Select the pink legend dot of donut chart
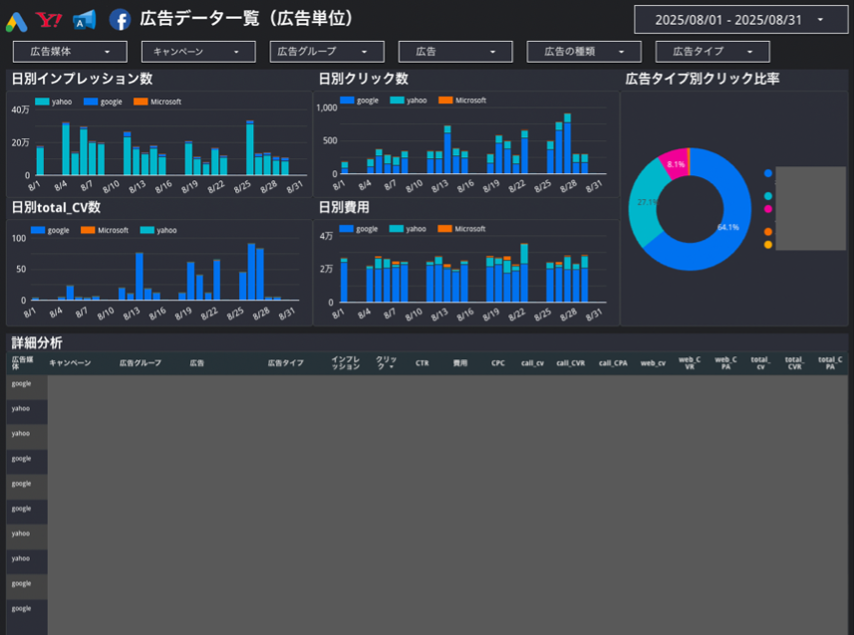This screenshot has height=635, width=854. 768,209
